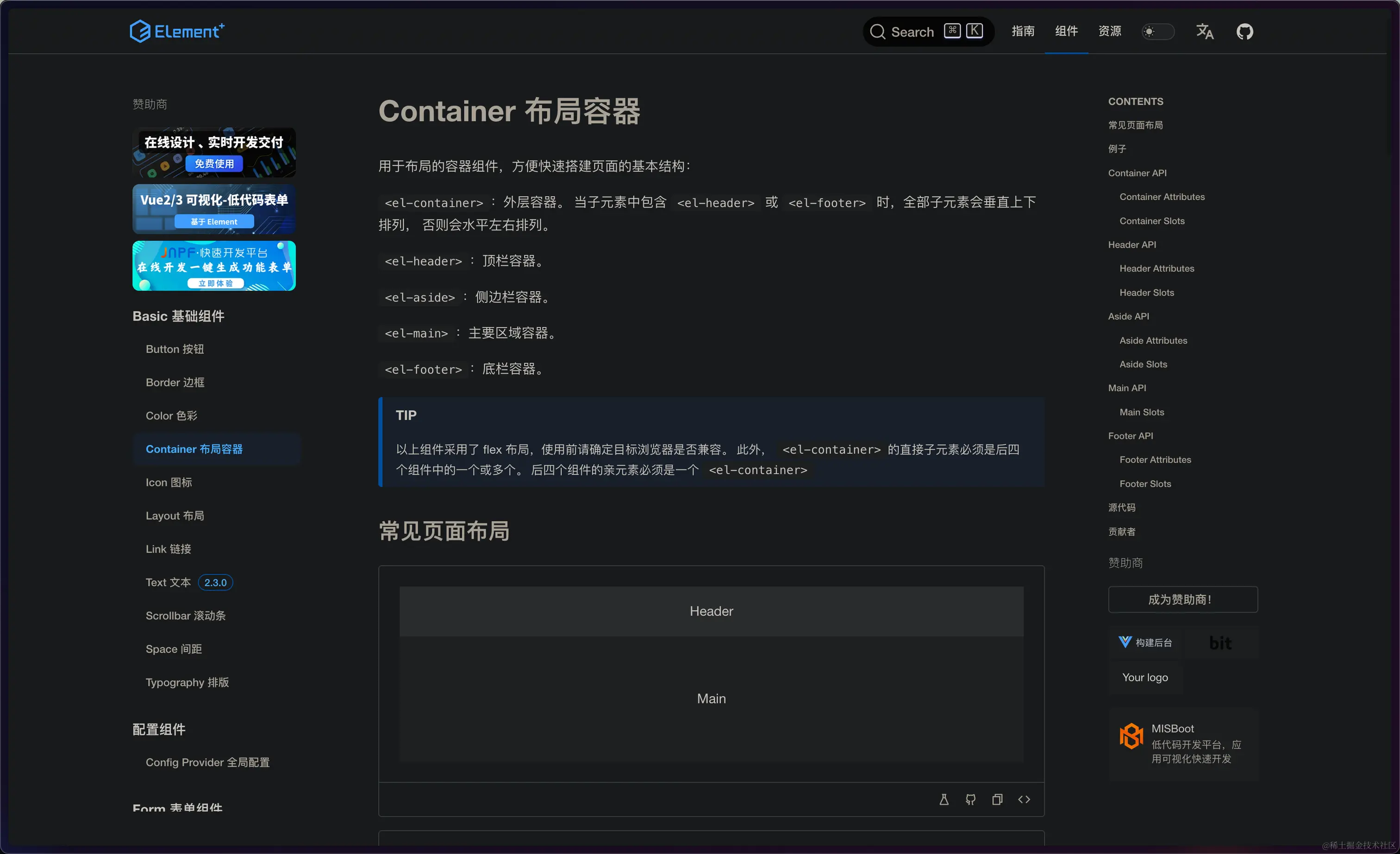This screenshot has width=1400, height=854.
Task: Expand Header Attributes in contents
Action: pyautogui.click(x=1156, y=268)
